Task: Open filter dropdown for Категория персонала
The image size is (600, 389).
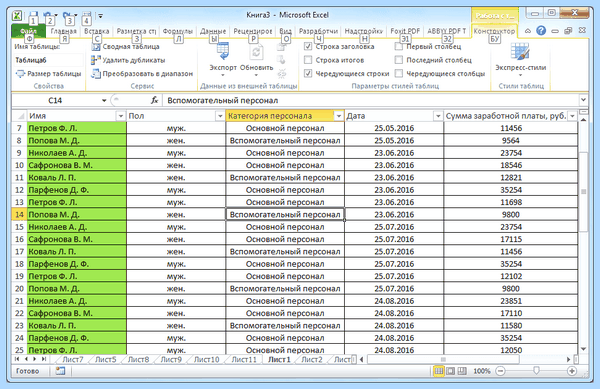Action: (339, 116)
